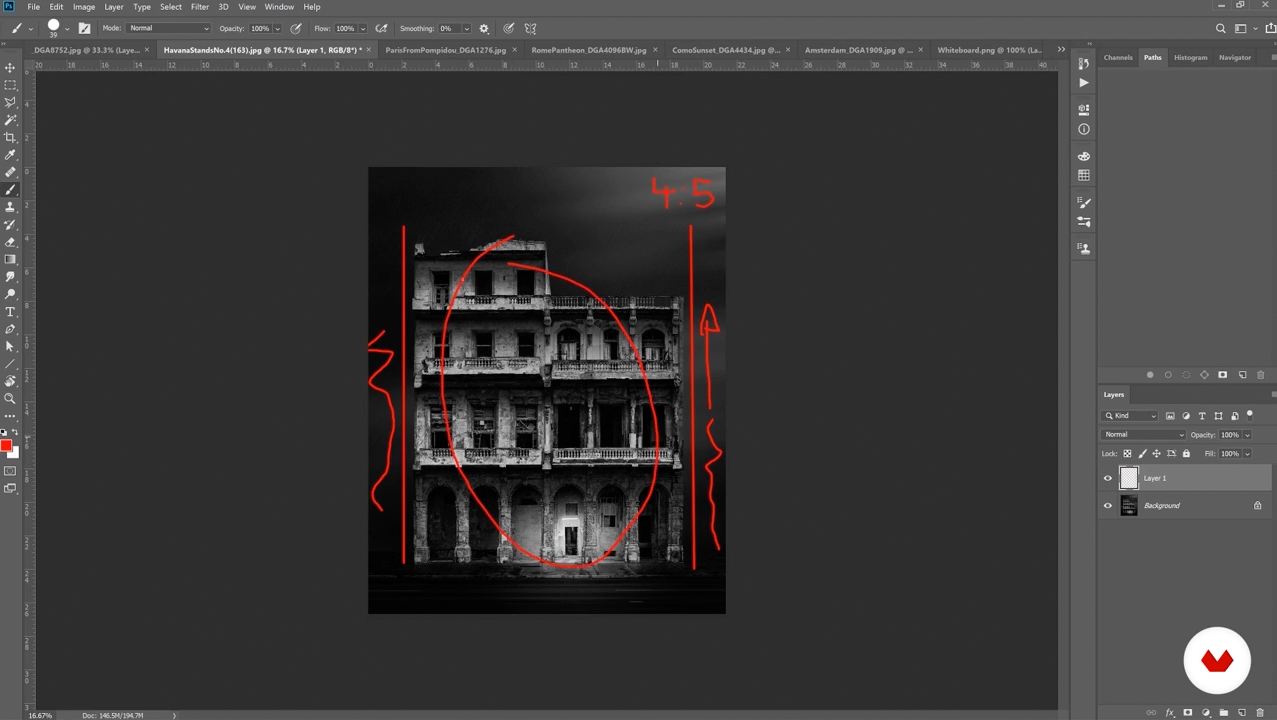
Task: Toggle pressure for opacity button
Action: [296, 28]
